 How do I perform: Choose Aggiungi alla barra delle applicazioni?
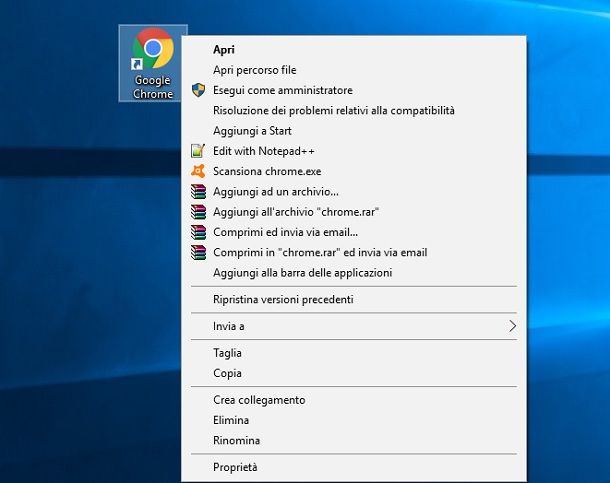tap(354, 273)
